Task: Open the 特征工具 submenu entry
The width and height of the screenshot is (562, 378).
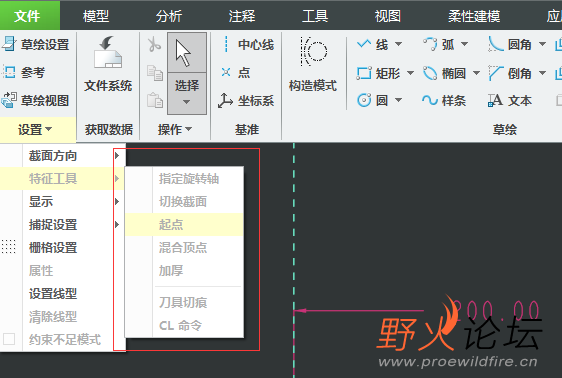Action: (x=62, y=178)
